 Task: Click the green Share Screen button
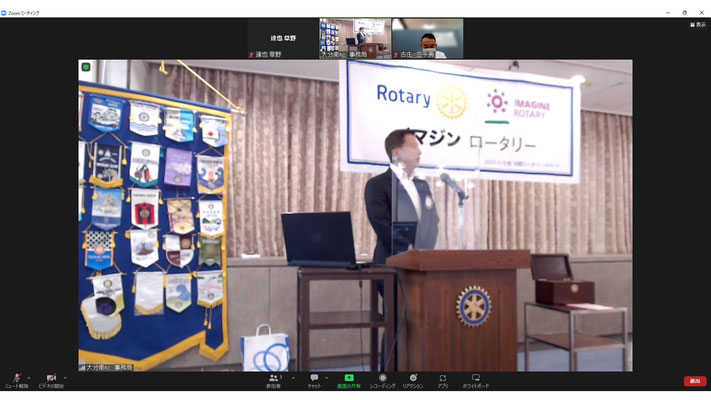click(349, 381)
